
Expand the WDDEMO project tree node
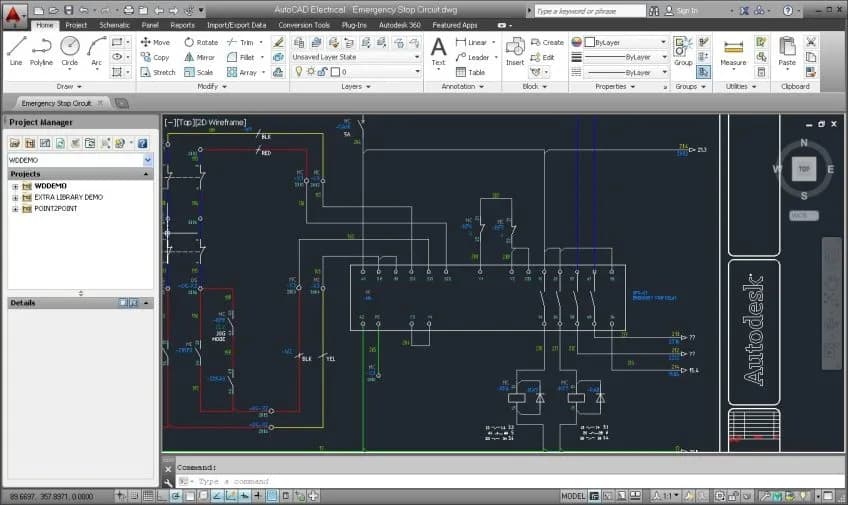point(15,186)
